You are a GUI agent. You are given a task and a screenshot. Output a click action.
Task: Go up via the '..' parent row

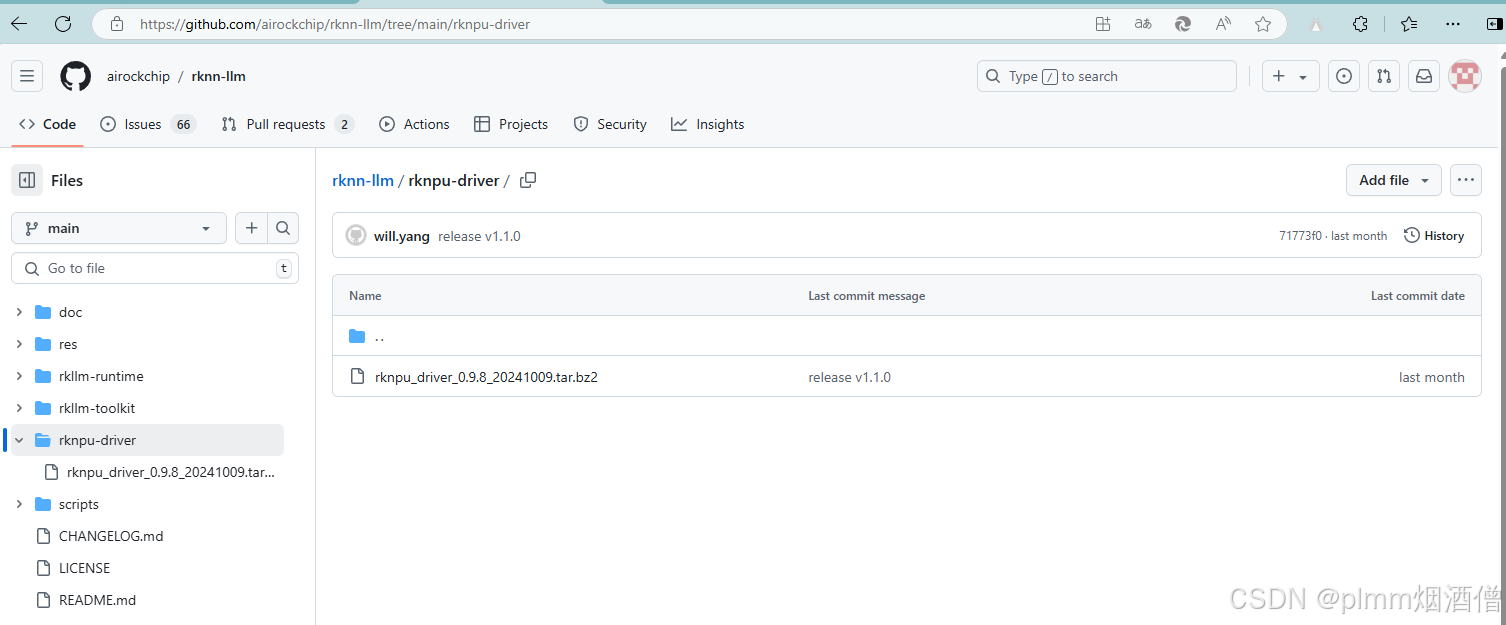(906, 336)
